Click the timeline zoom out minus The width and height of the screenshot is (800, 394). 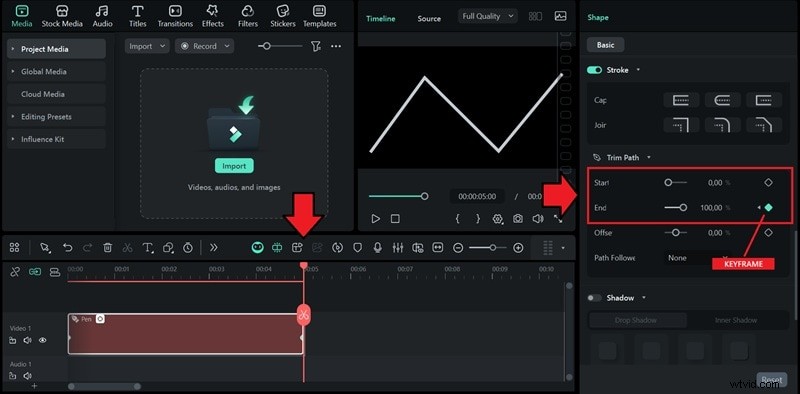458,248
